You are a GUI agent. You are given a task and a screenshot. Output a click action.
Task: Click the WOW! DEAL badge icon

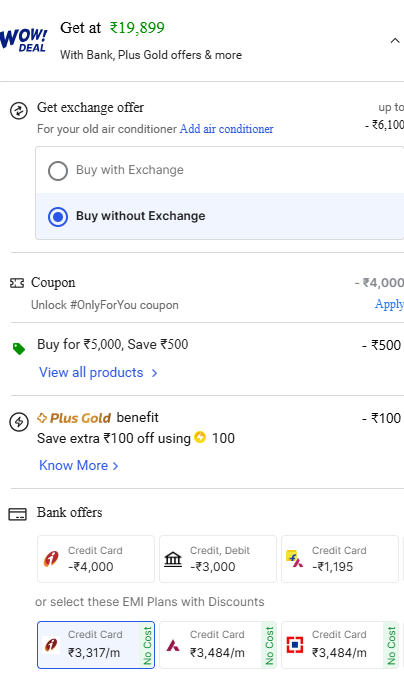point(24,41)
